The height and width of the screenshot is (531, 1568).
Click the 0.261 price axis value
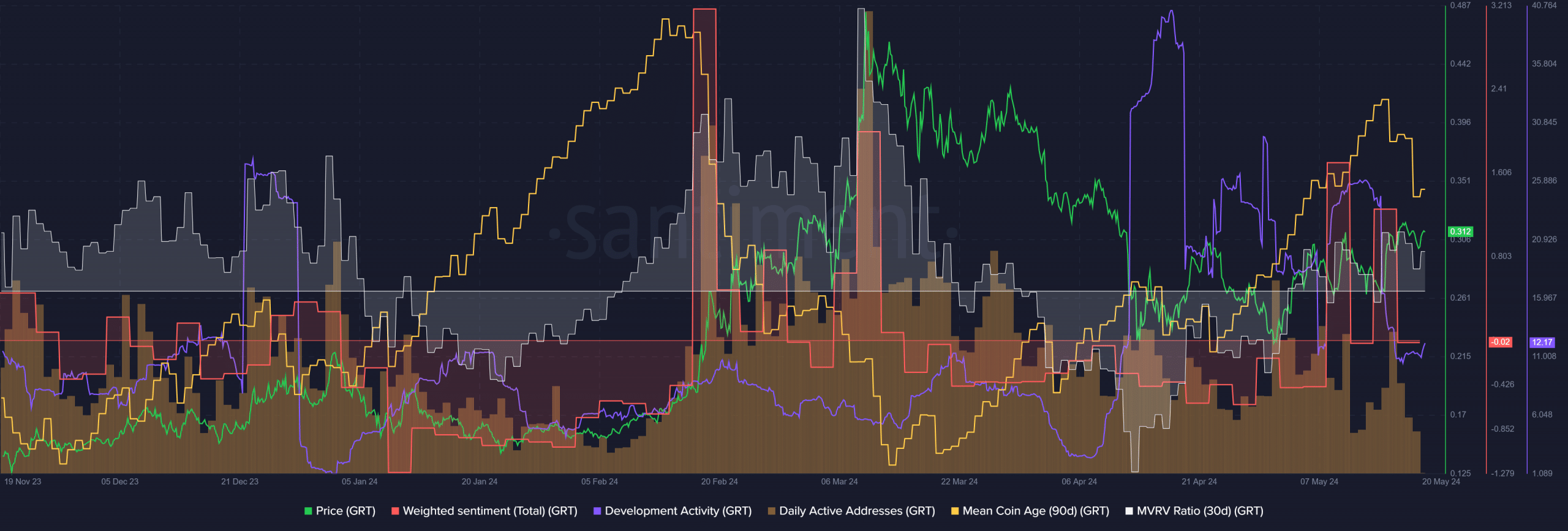(1460, 298)
